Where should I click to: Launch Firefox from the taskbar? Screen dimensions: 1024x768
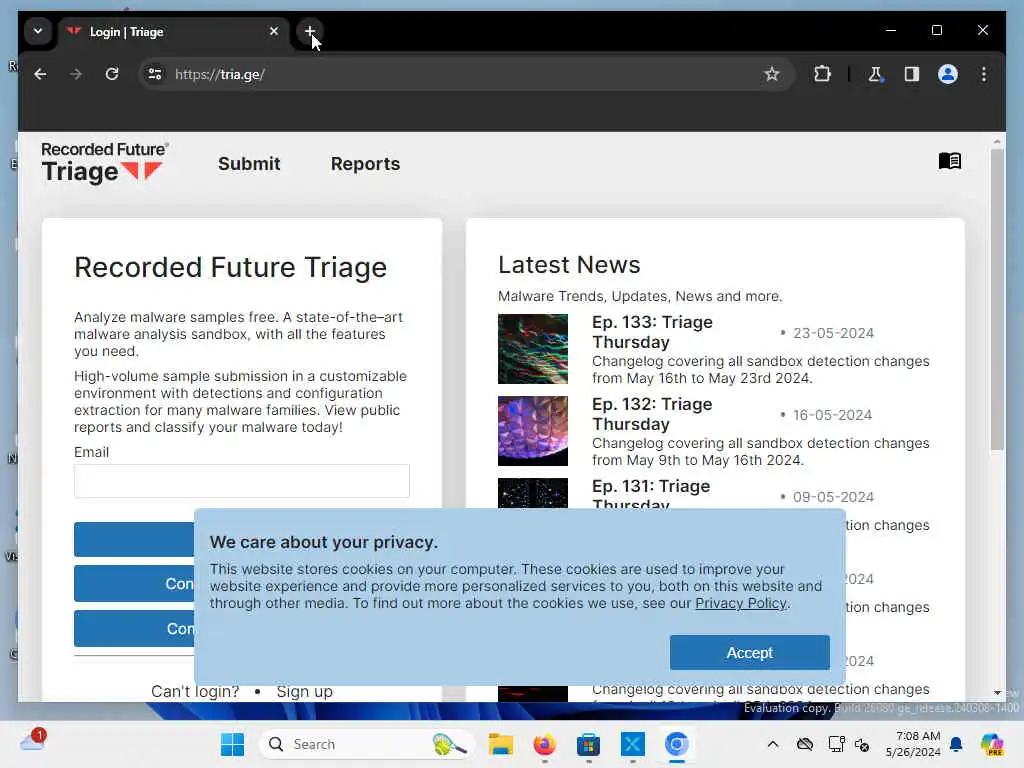click(545, 744)
